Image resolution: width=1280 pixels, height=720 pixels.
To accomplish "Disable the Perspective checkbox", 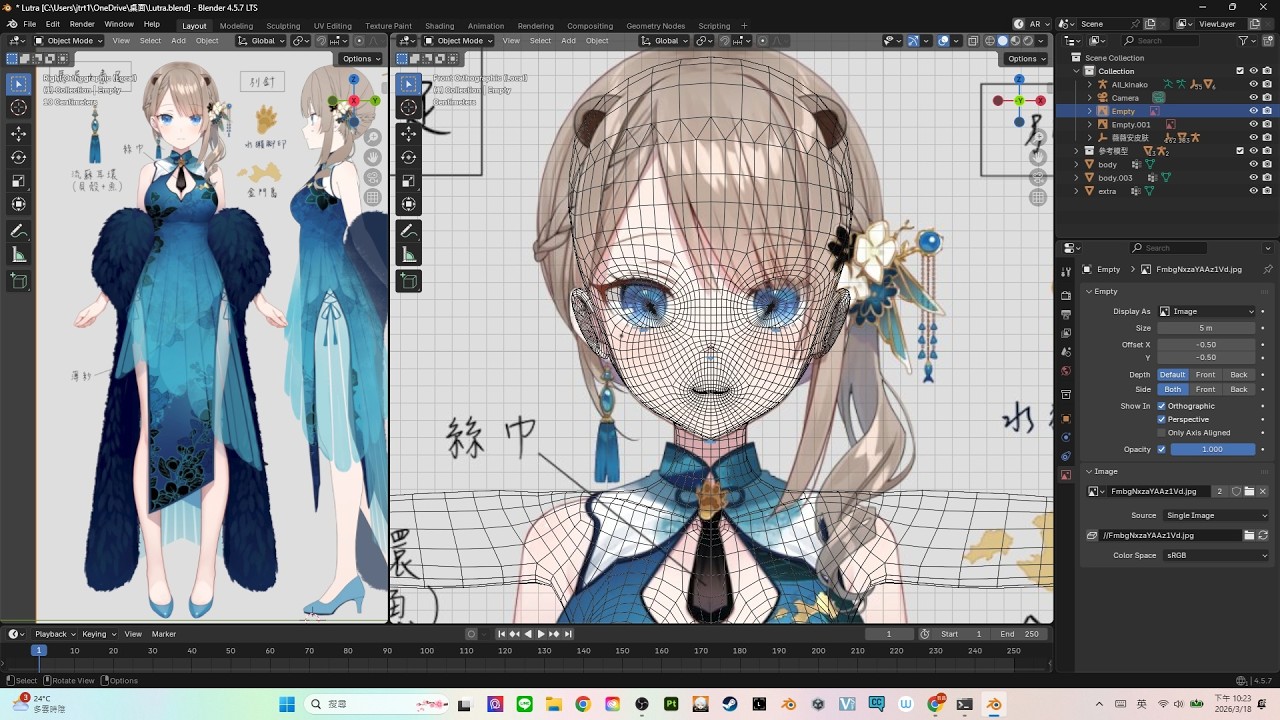I will pyautogui.click(x=1161, y=419).
